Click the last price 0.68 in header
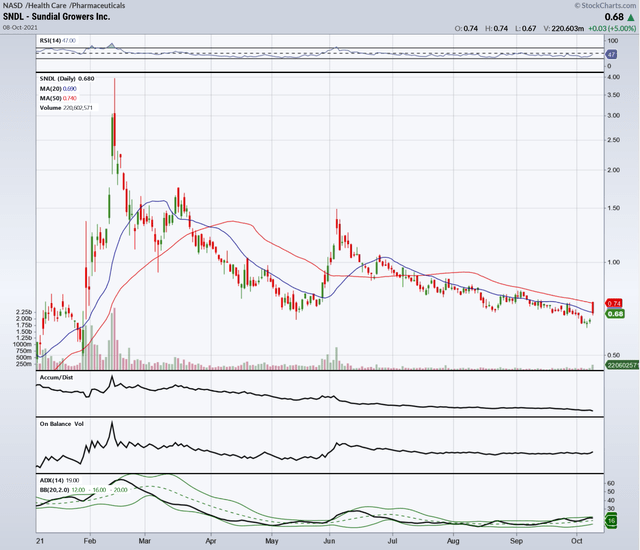This screenshot has height=550, width=640. (x=614, y=17)
